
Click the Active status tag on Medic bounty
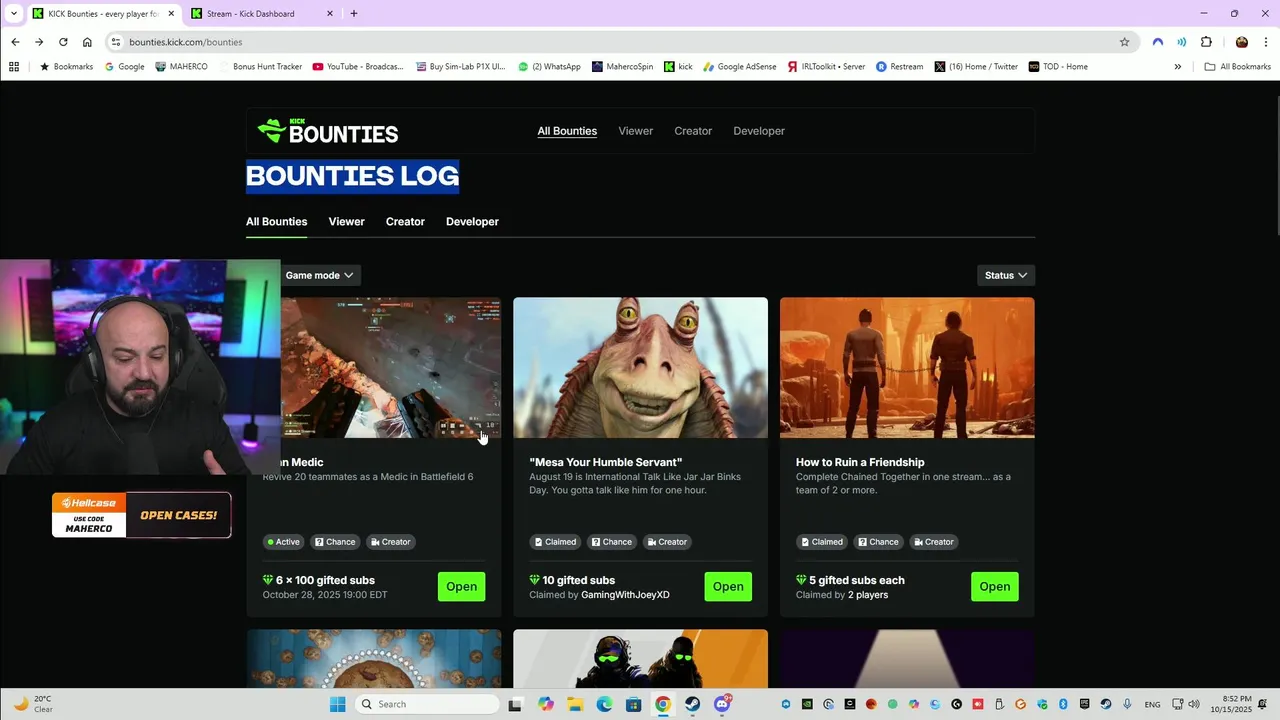[284, 542]
